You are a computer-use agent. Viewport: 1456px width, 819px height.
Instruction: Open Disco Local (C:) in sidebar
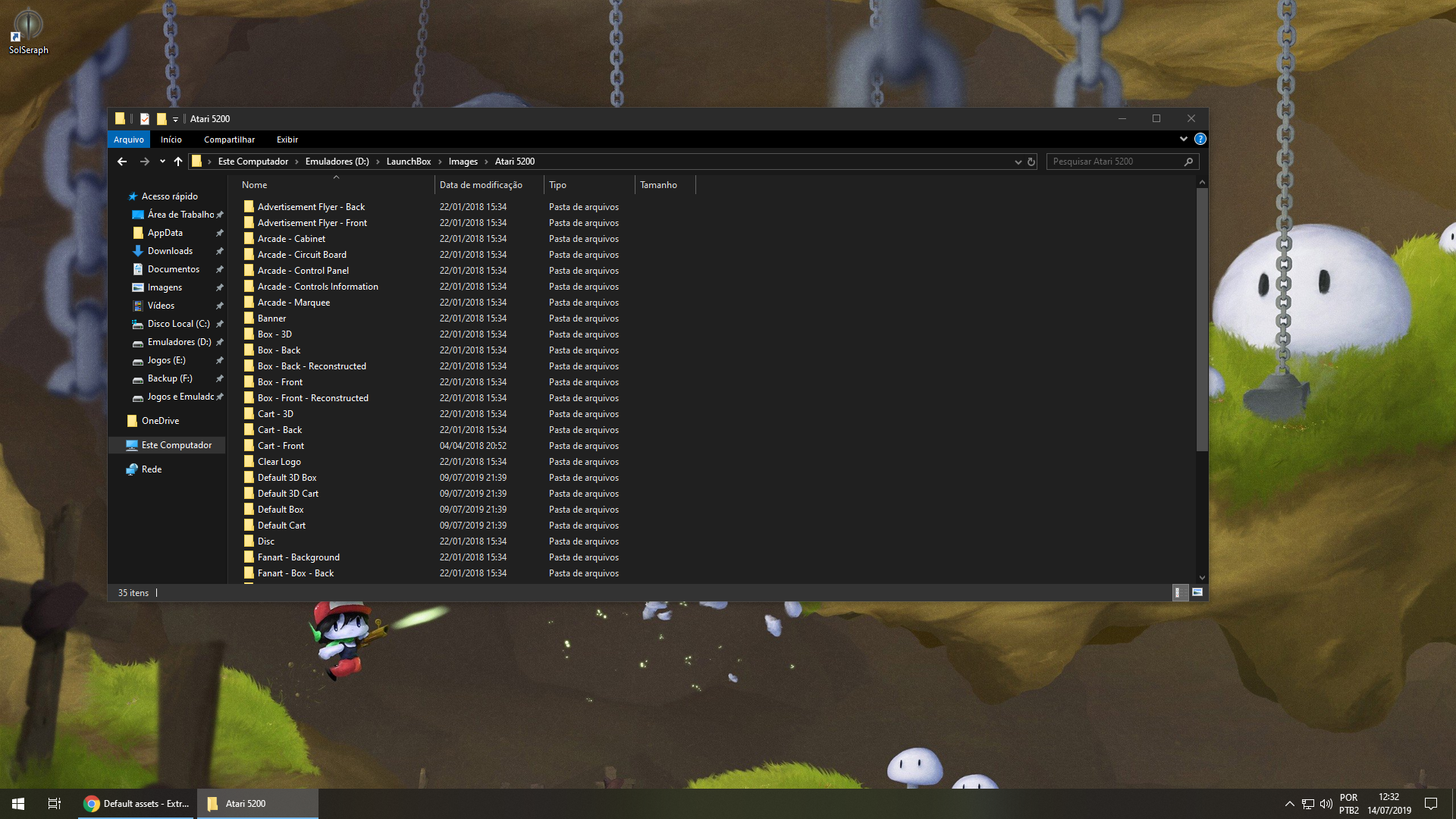[x=178, y=324]
